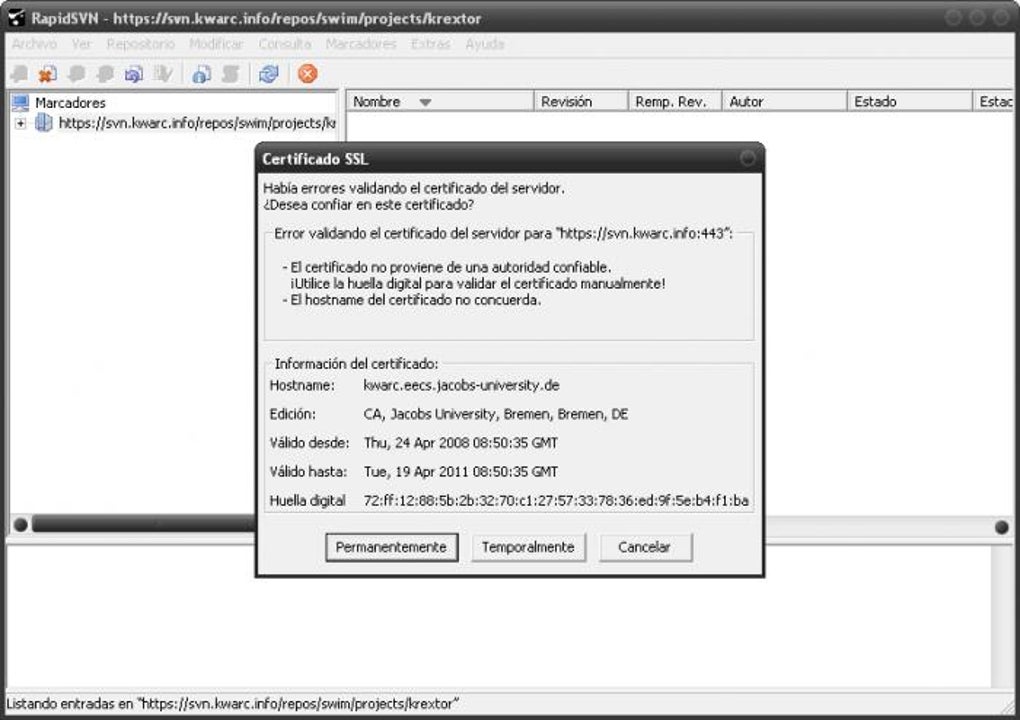Click the 'no proviene de una autoridad confiable' line

click(447, 267)
